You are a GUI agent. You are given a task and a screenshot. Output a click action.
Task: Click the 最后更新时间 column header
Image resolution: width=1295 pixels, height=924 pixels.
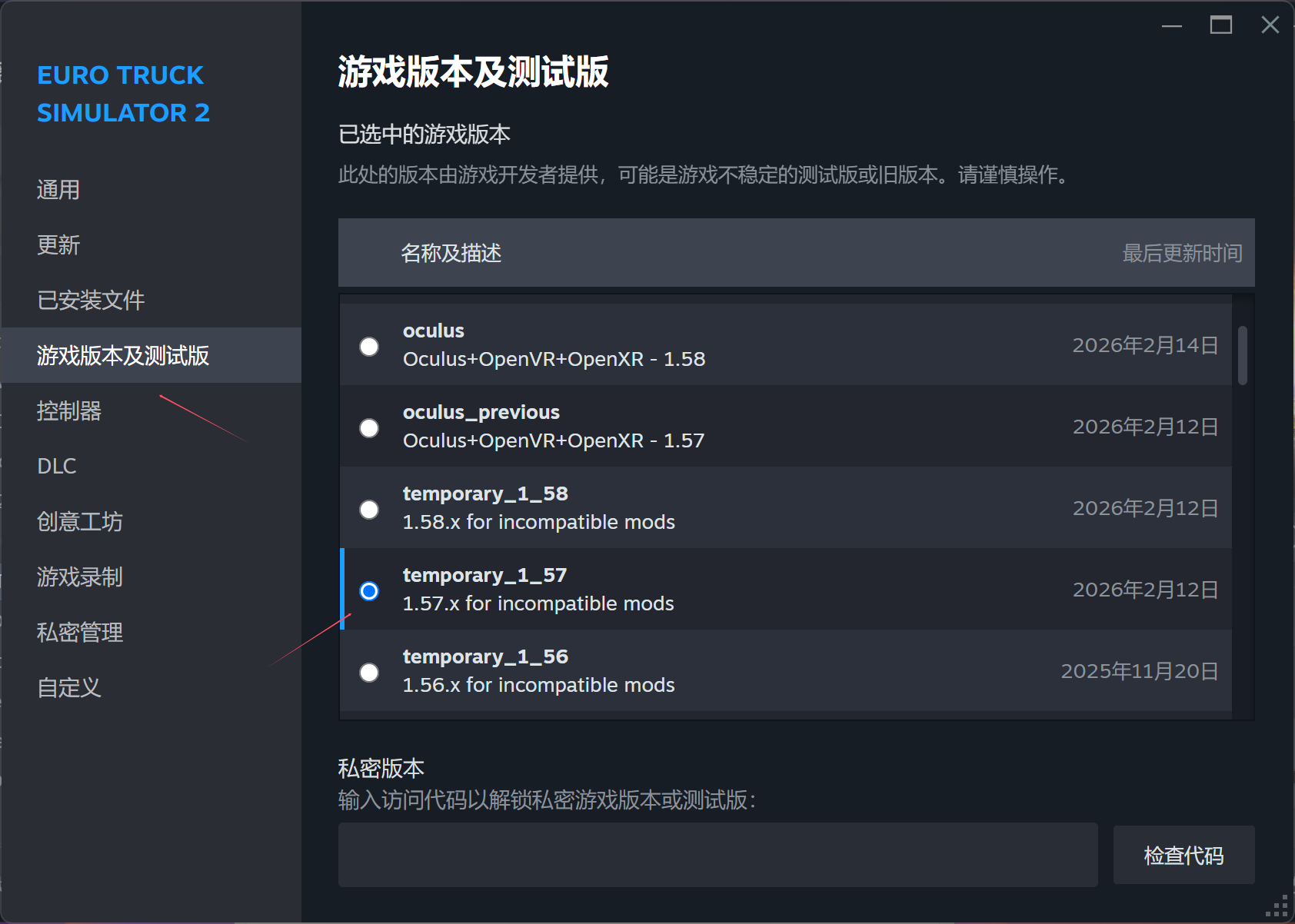pyautogui.click(x=1183, y=253)
